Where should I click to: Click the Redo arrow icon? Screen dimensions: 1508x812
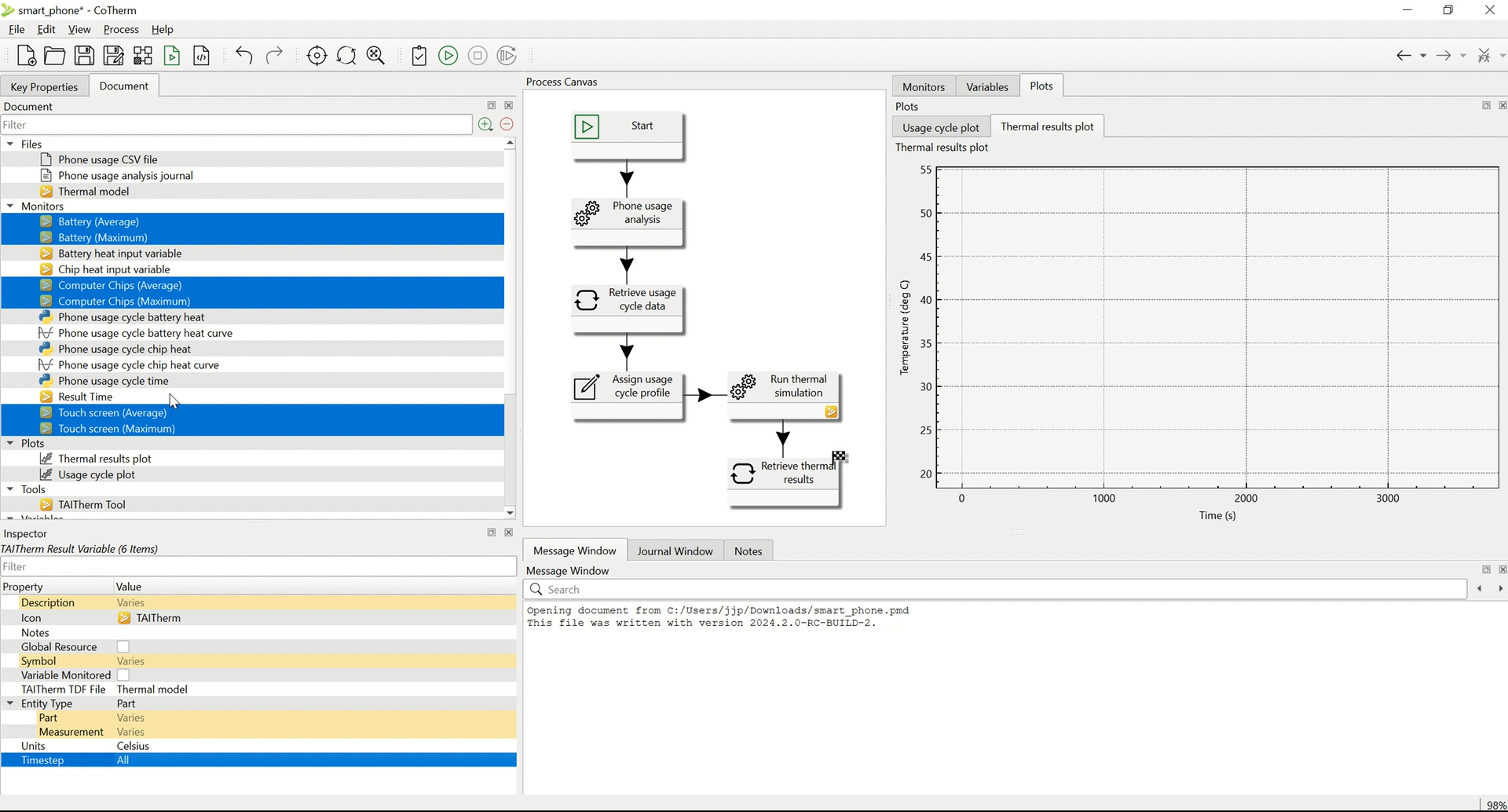click(x=274, y=56)
